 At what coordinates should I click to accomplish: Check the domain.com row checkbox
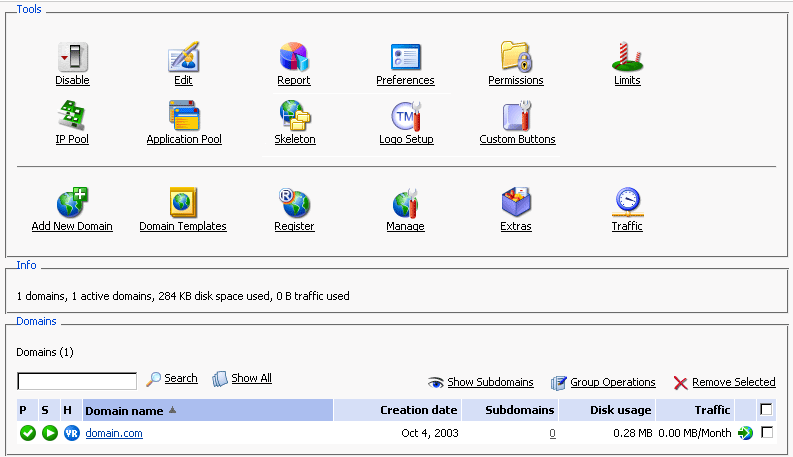[767, 433]
